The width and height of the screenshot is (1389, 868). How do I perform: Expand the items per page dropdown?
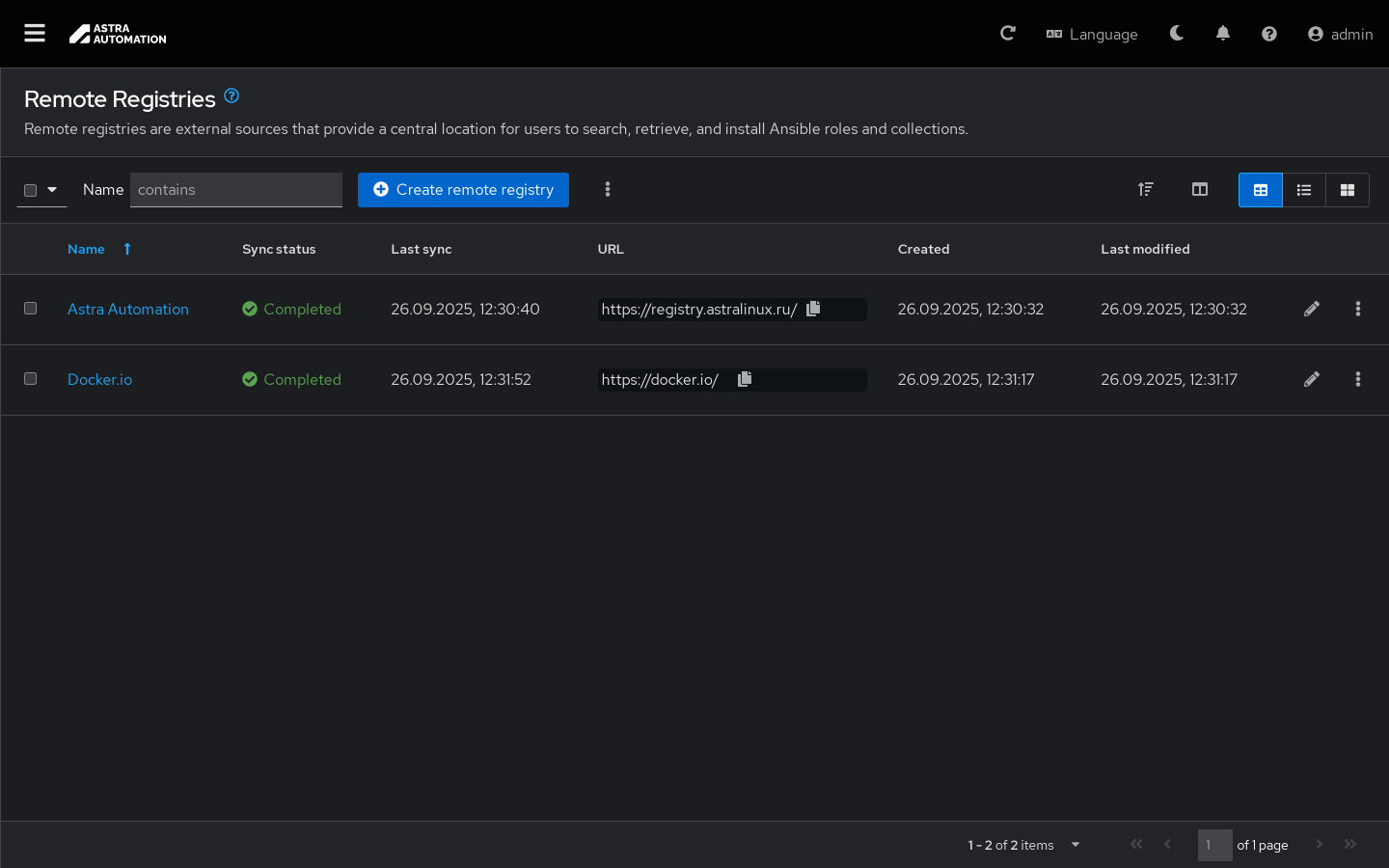(1076, 845)
